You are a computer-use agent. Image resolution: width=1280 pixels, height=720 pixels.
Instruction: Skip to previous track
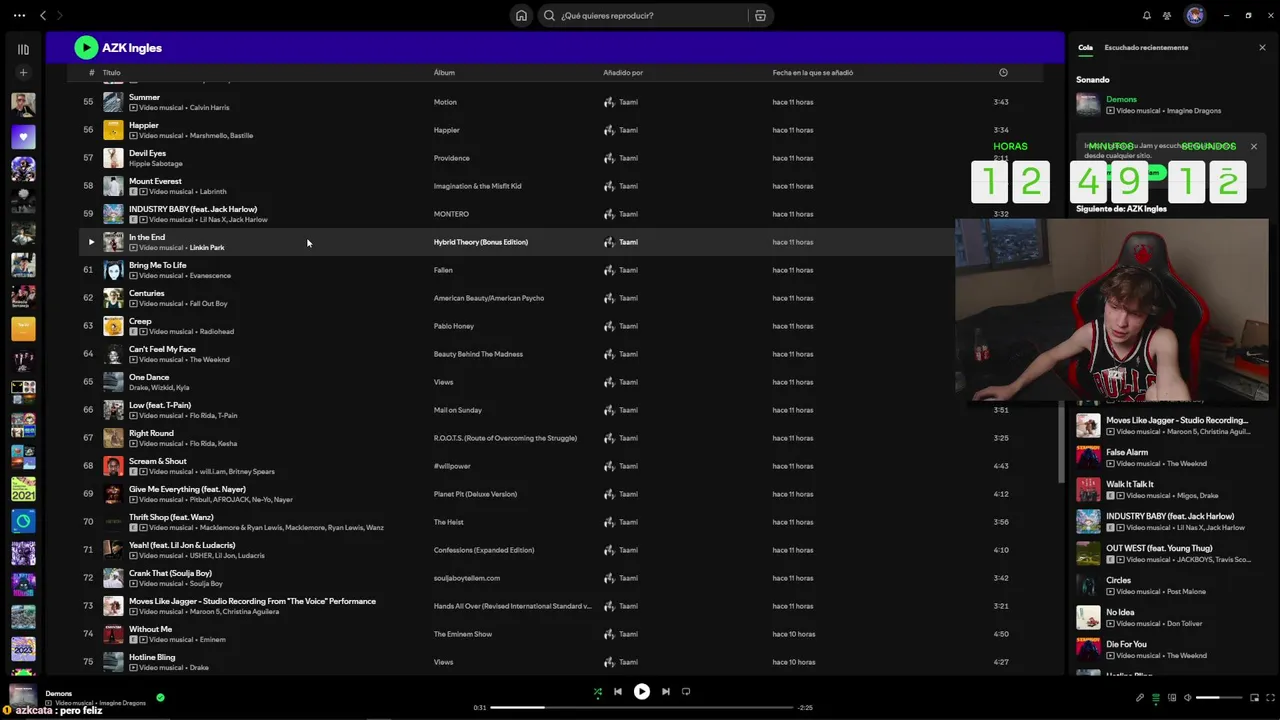(x=618, y=691)
